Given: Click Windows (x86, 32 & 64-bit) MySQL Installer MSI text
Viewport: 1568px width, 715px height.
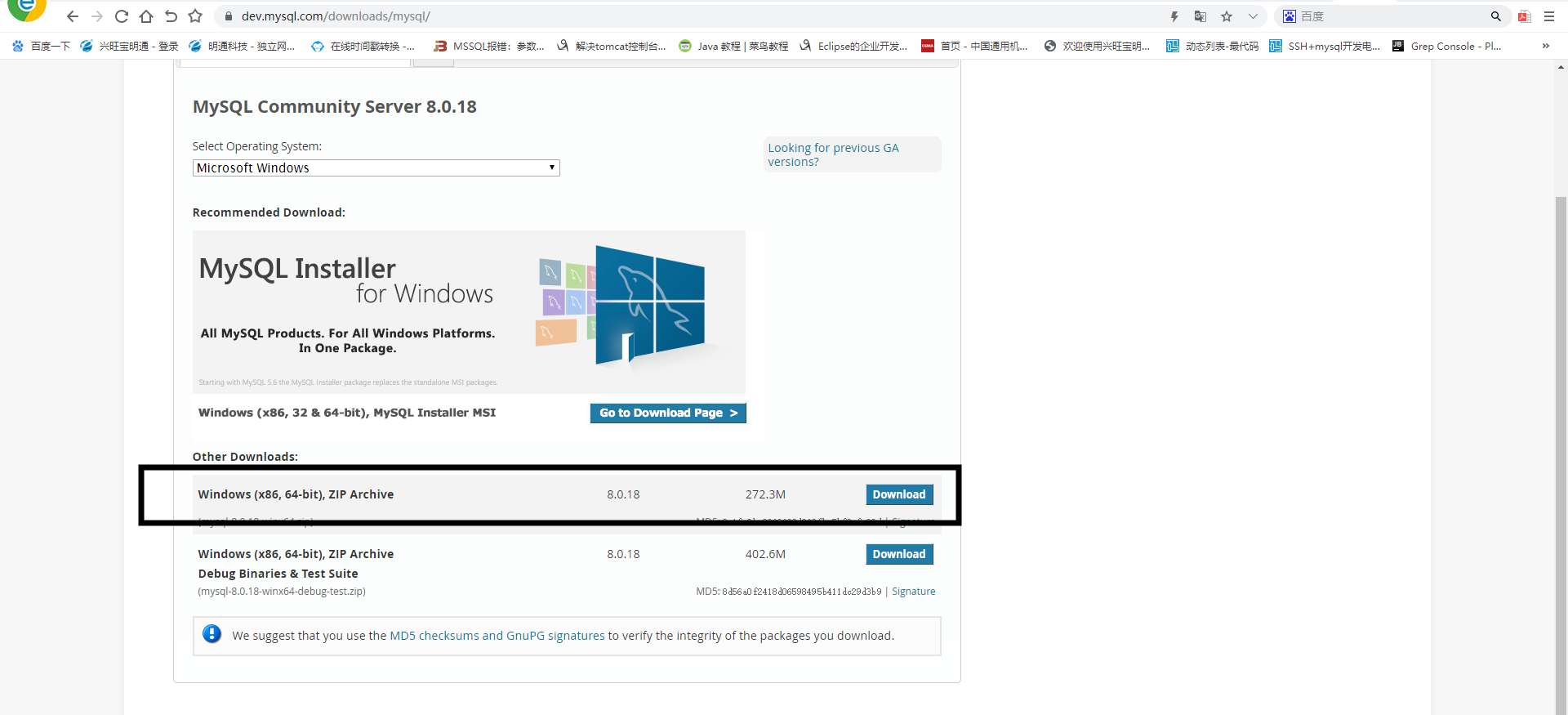Looking at the screenshot, I should (347, 413).
